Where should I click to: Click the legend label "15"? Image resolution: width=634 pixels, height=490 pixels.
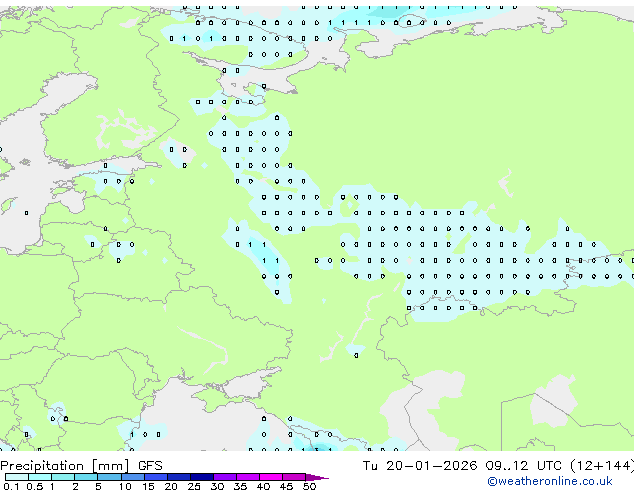point(148,486)
